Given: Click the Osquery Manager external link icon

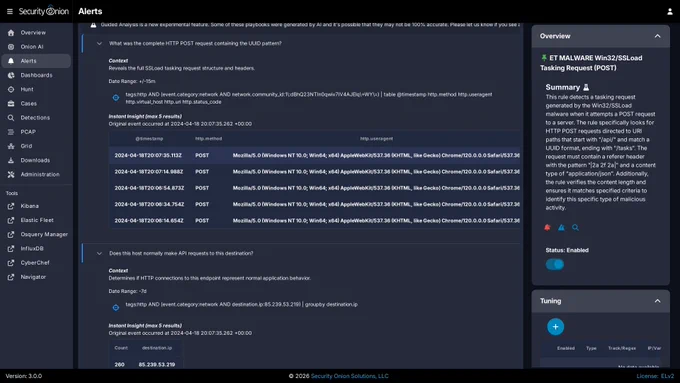Looking at the screenshot, I should (x=11, y=234).
